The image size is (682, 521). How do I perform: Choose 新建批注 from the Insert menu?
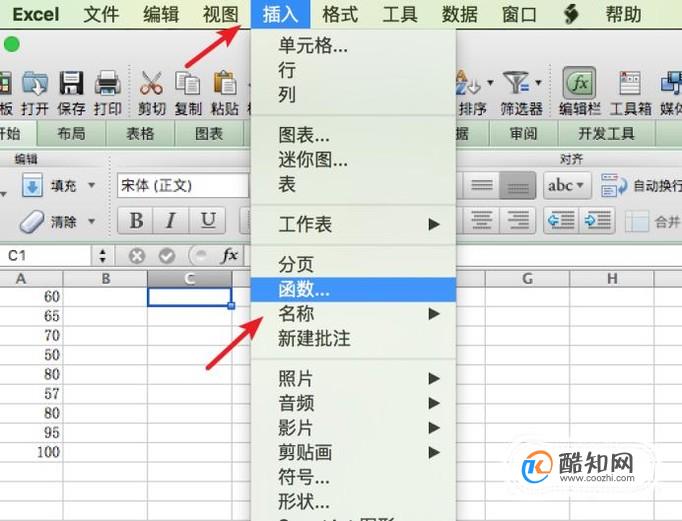coord(353,338)
